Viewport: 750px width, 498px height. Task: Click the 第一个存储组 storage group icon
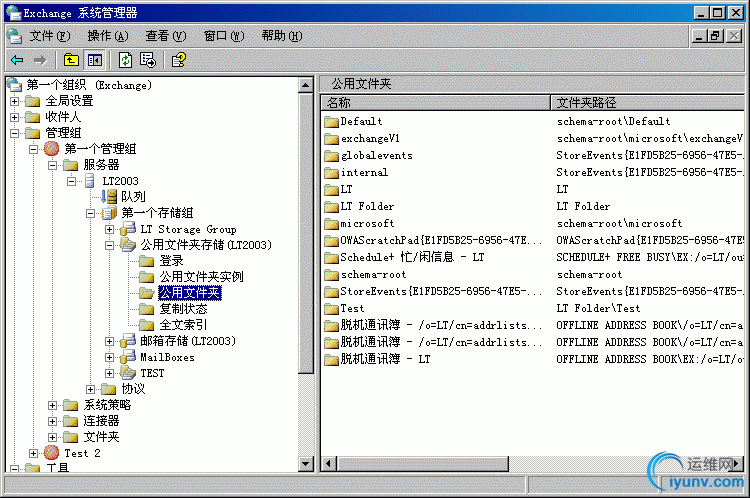pyautogui.click(x=109, y=212)
